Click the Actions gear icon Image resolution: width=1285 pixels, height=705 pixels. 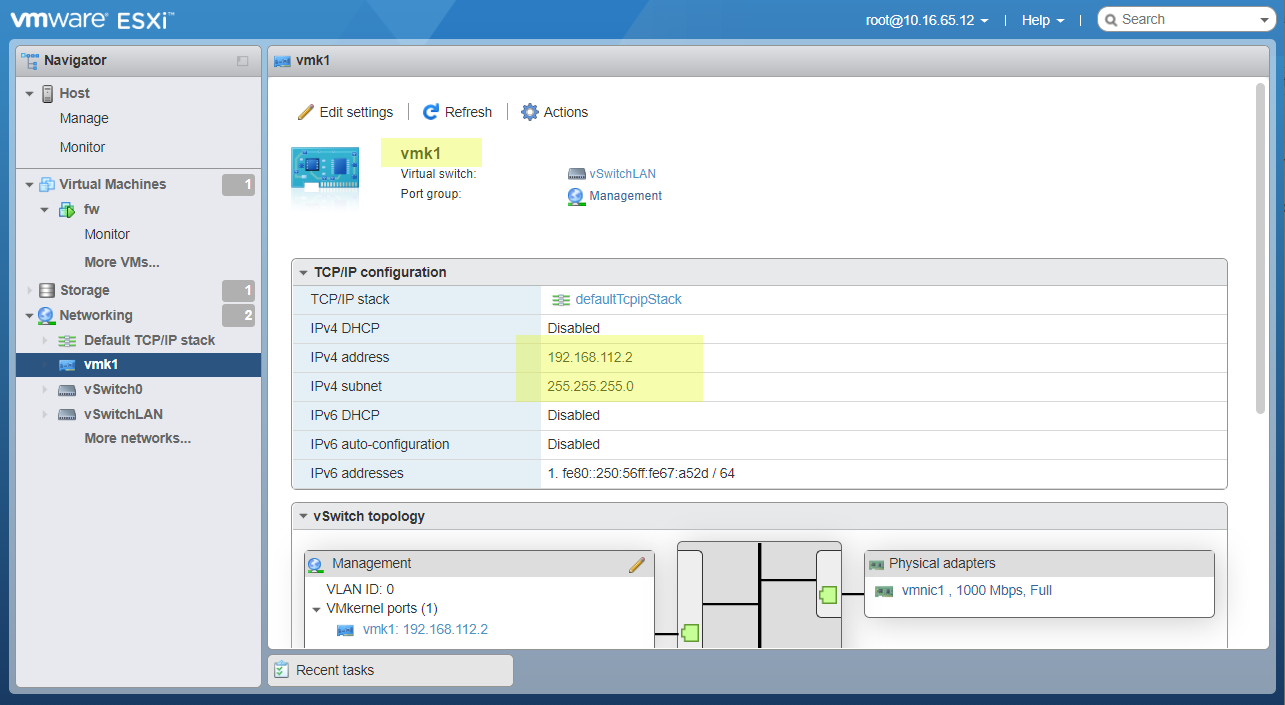tap(530, 112)
